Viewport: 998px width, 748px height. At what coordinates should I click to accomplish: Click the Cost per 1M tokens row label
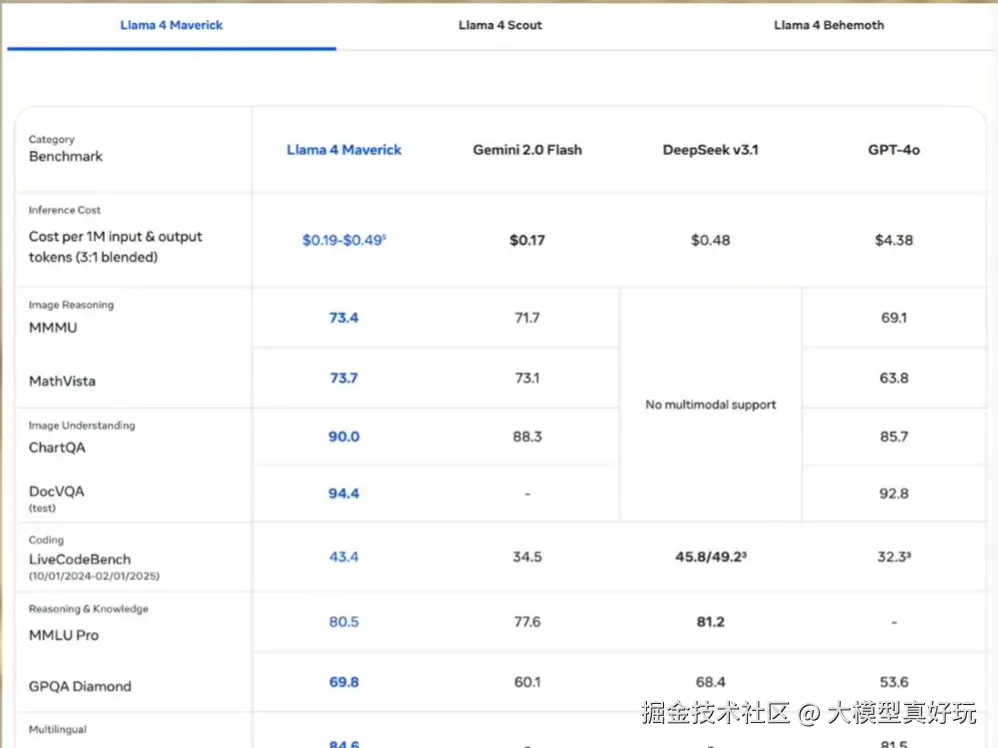tap(115, 246)
